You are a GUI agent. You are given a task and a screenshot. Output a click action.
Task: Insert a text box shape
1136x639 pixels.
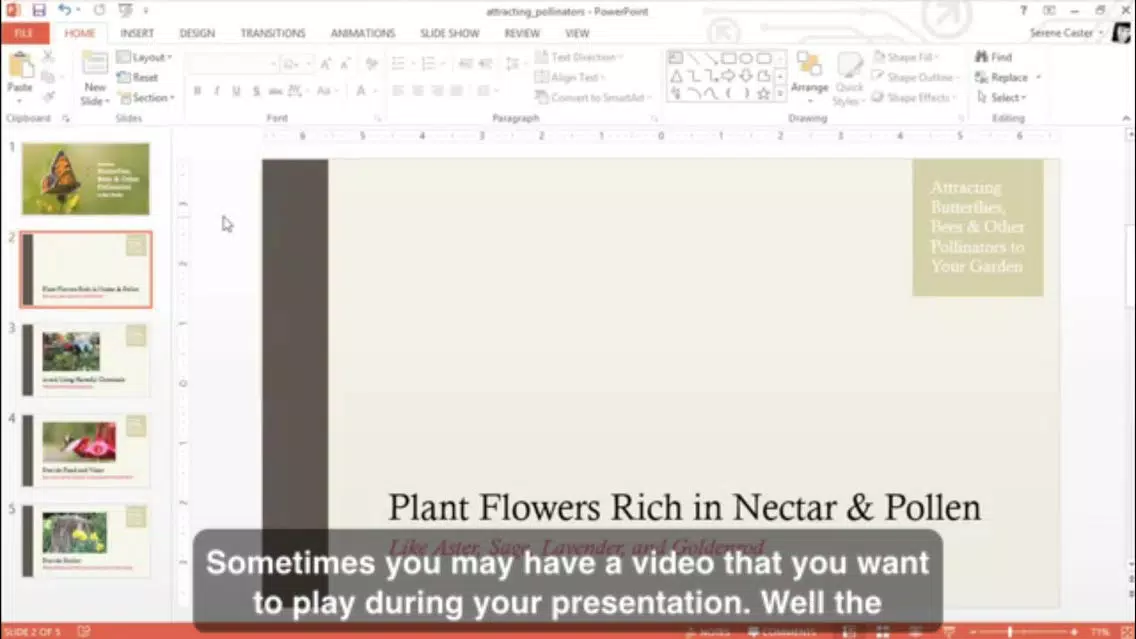(675, 58)
